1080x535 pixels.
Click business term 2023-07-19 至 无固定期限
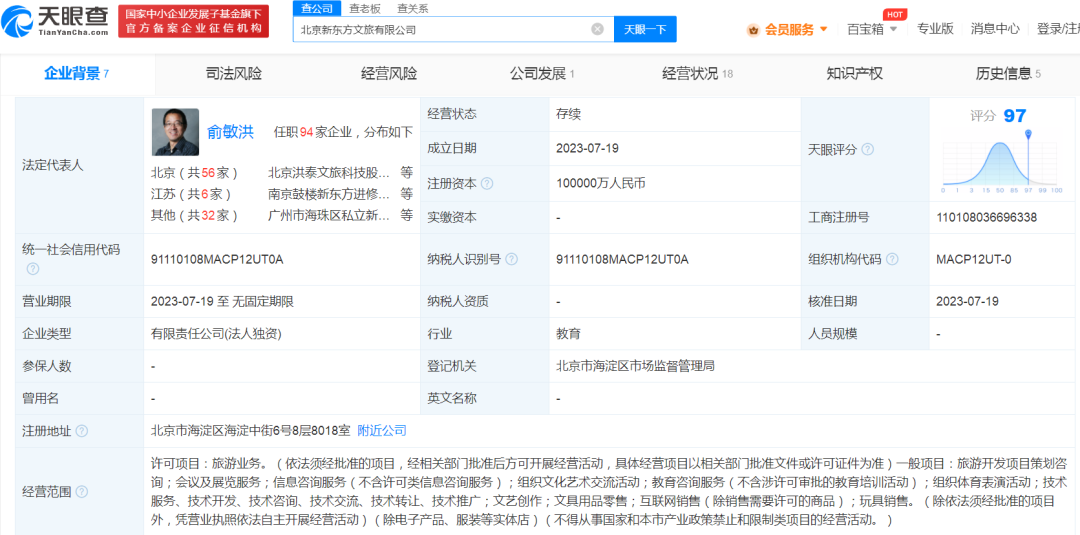pos(222,301)
